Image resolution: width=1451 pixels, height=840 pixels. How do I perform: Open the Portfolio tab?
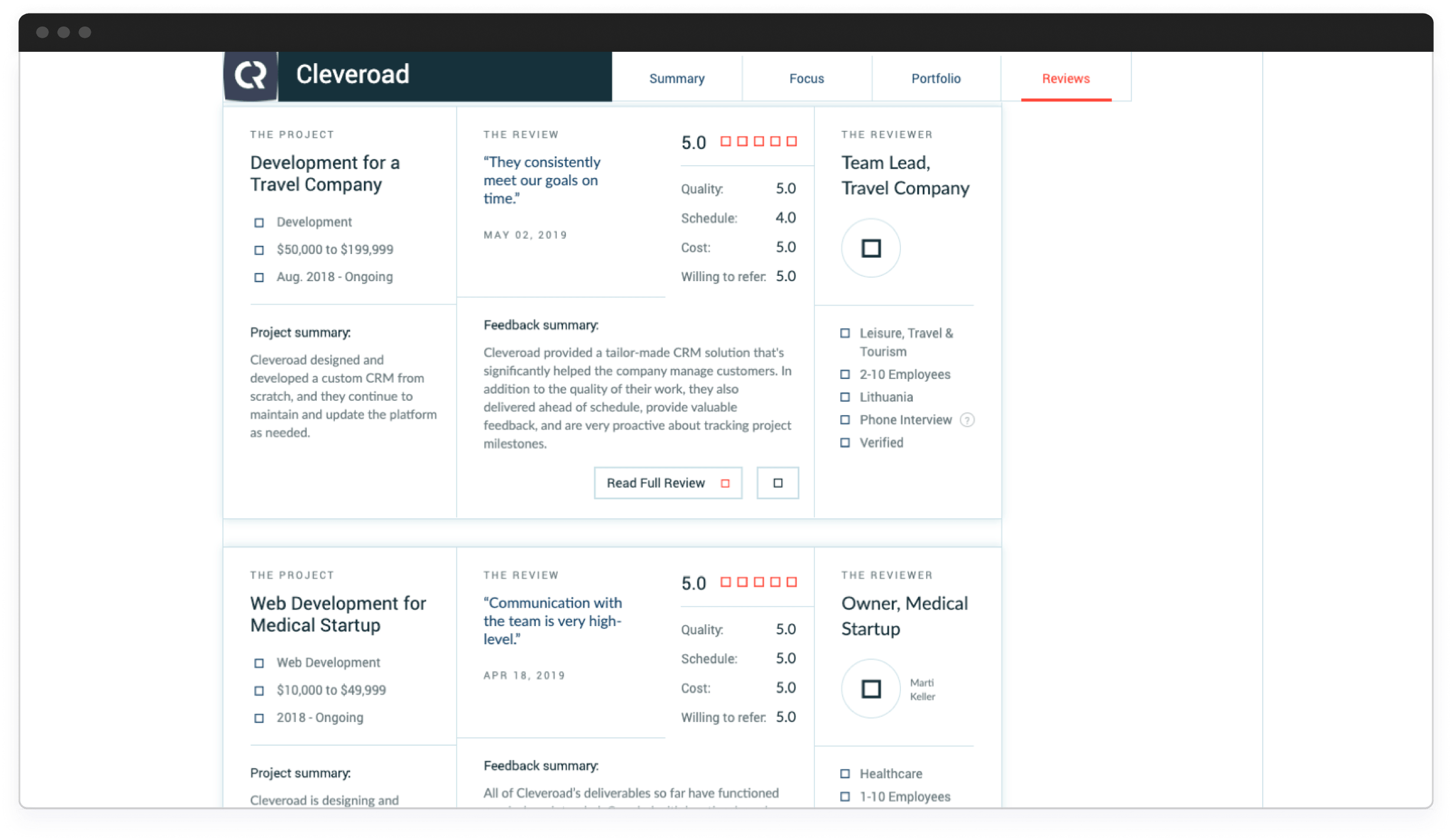pos(936,78)
